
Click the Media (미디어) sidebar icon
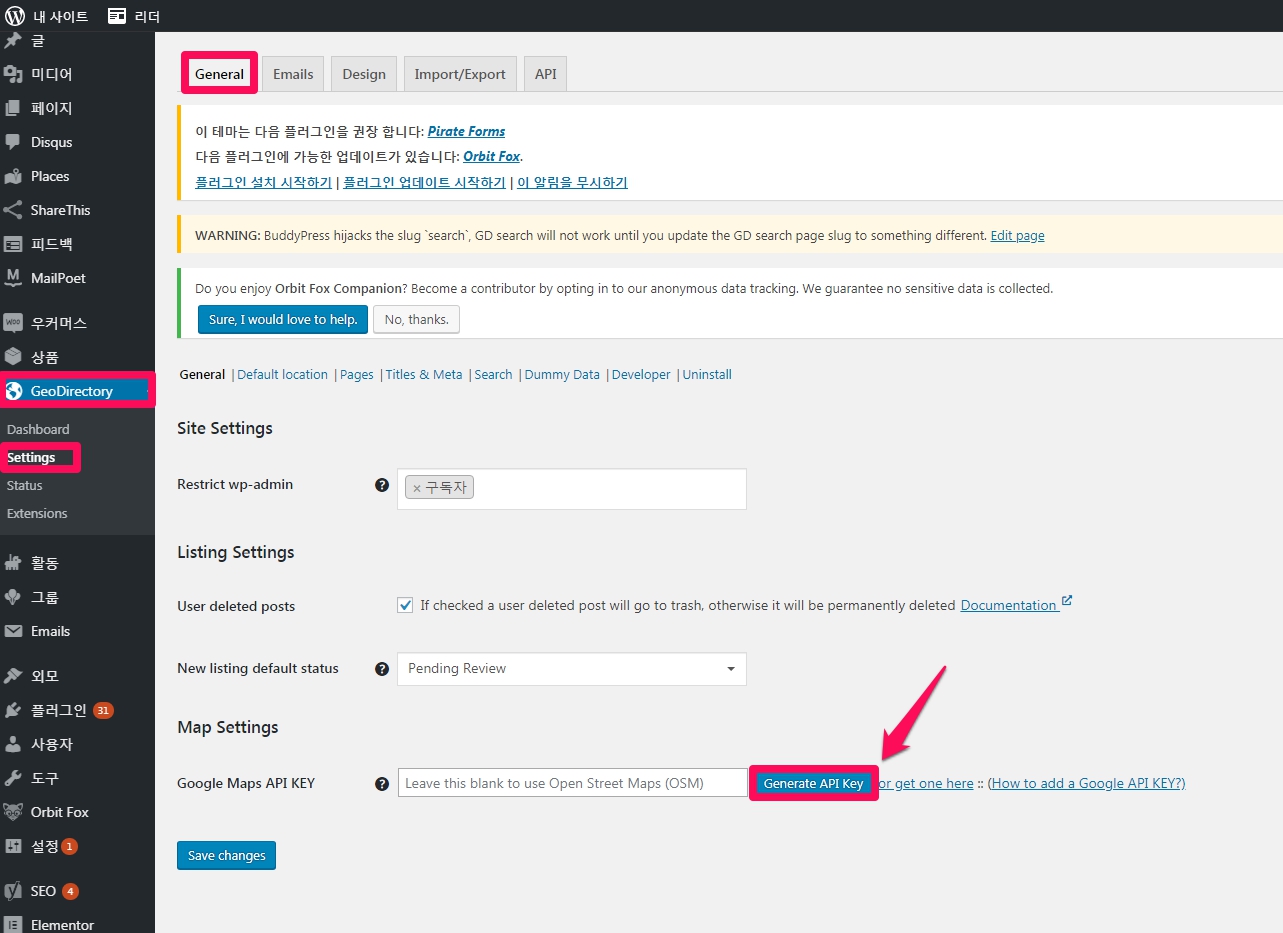(x=13, y=74)
